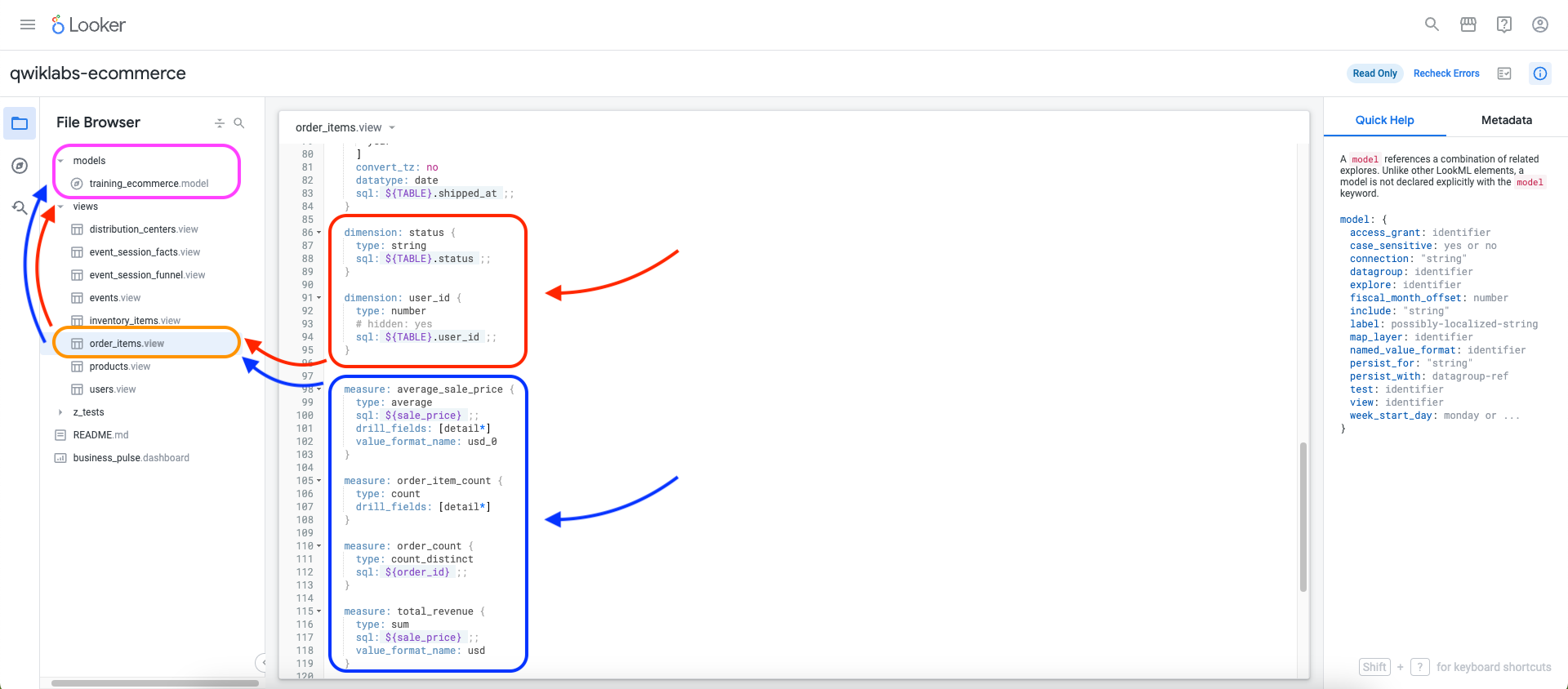This screenshot has width=1568, height=689.
Task: Fold the user_id dimension at line 91
Action: click(319, 298)
